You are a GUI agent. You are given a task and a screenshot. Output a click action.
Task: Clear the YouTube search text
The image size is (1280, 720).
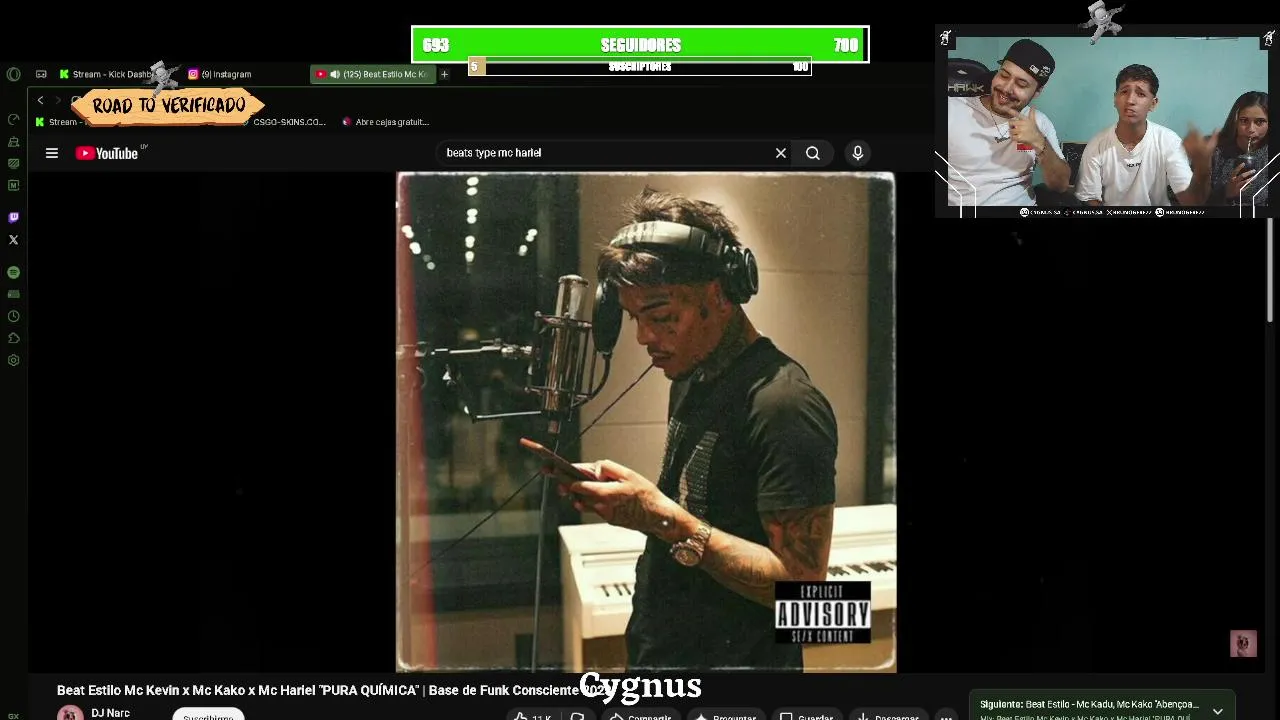781,153
